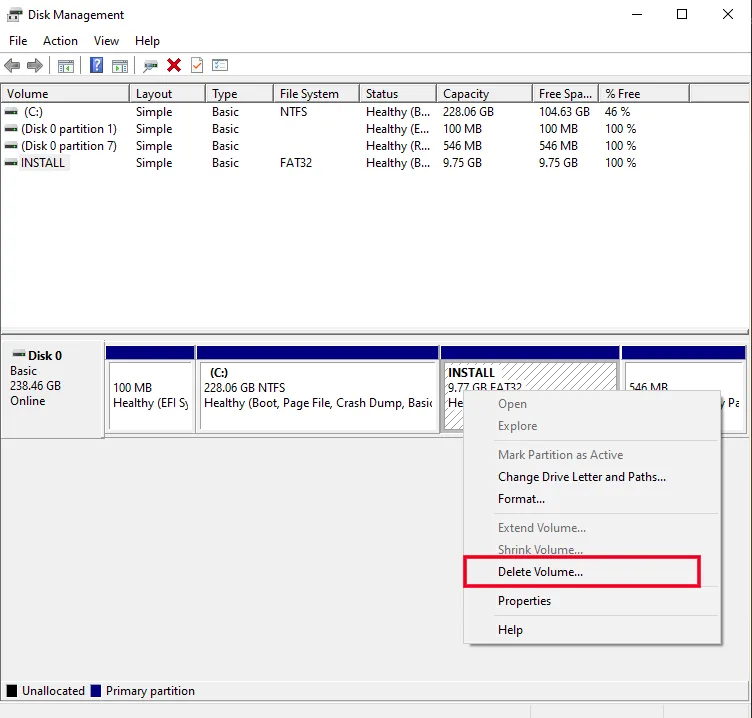
Task: Sort by the File System column header
Action: 309,94
